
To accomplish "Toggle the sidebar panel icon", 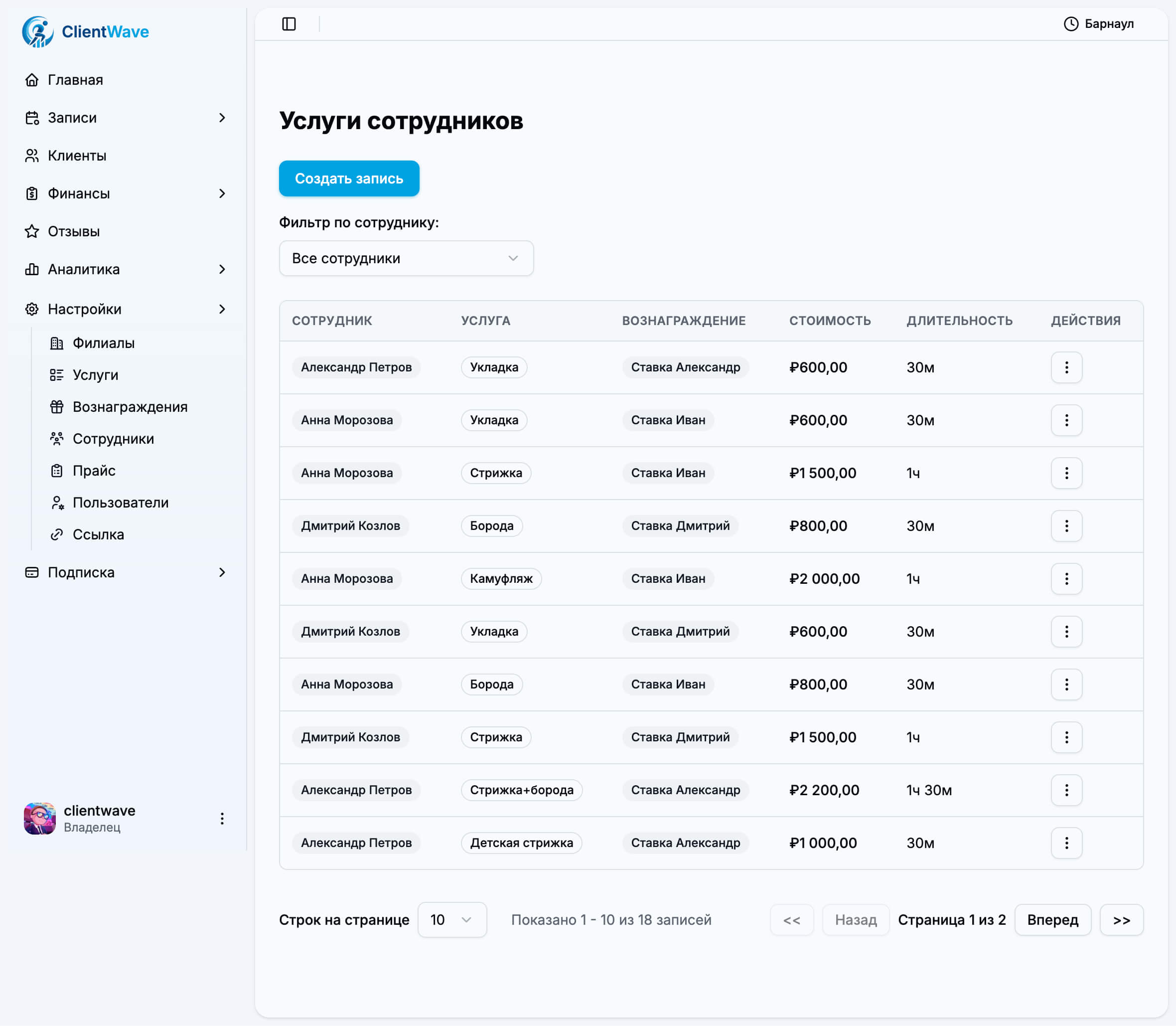I will (x=289, y=24).
